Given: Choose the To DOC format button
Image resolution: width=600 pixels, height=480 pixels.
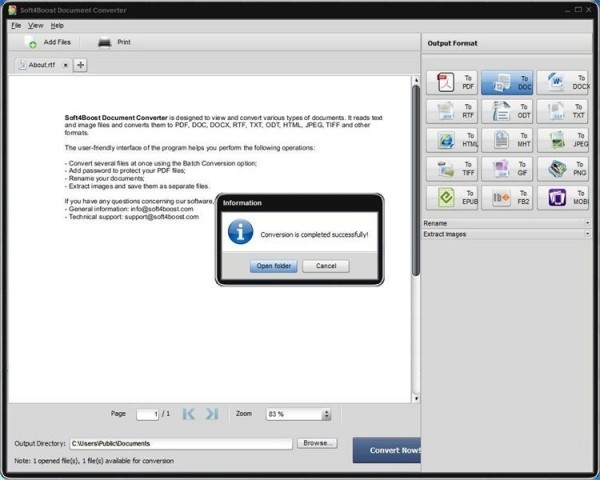Looking at the screenshot, I should tap(508, 82).
